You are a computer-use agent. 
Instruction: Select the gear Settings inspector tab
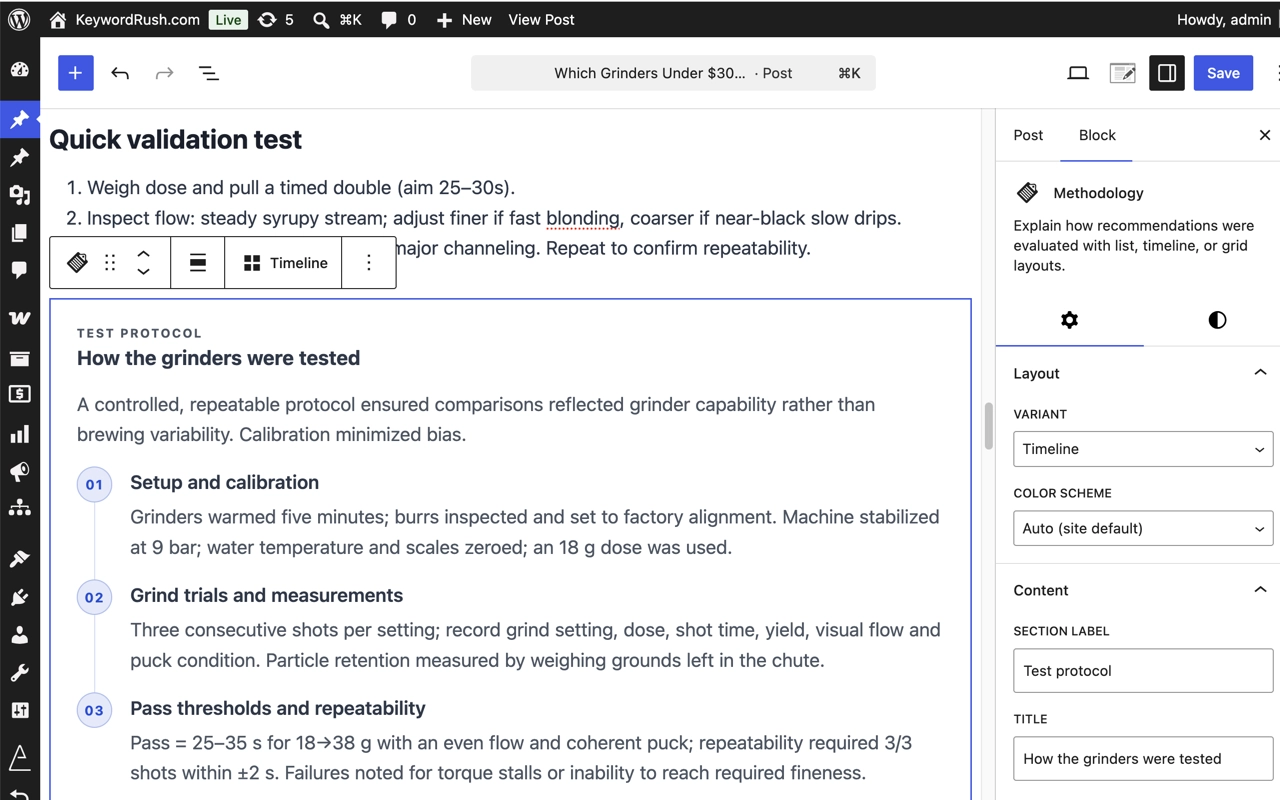1069,320
